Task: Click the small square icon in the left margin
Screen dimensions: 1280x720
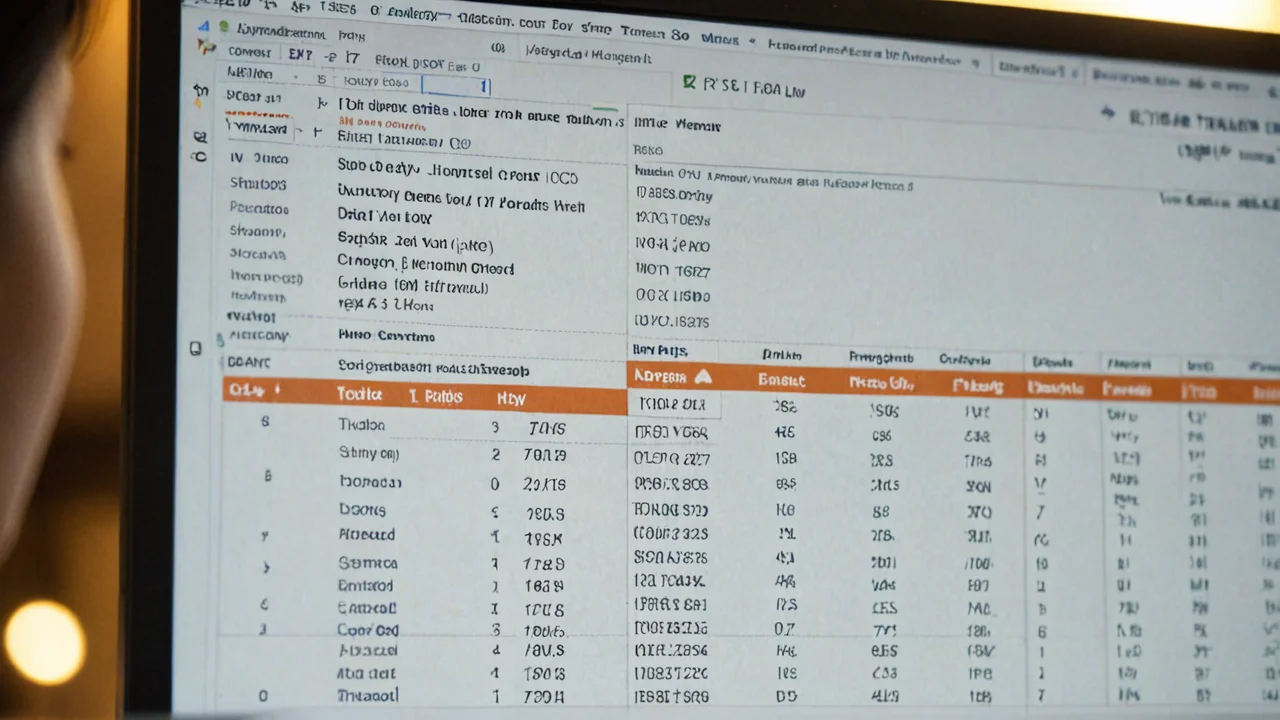Action: point(196,349)
